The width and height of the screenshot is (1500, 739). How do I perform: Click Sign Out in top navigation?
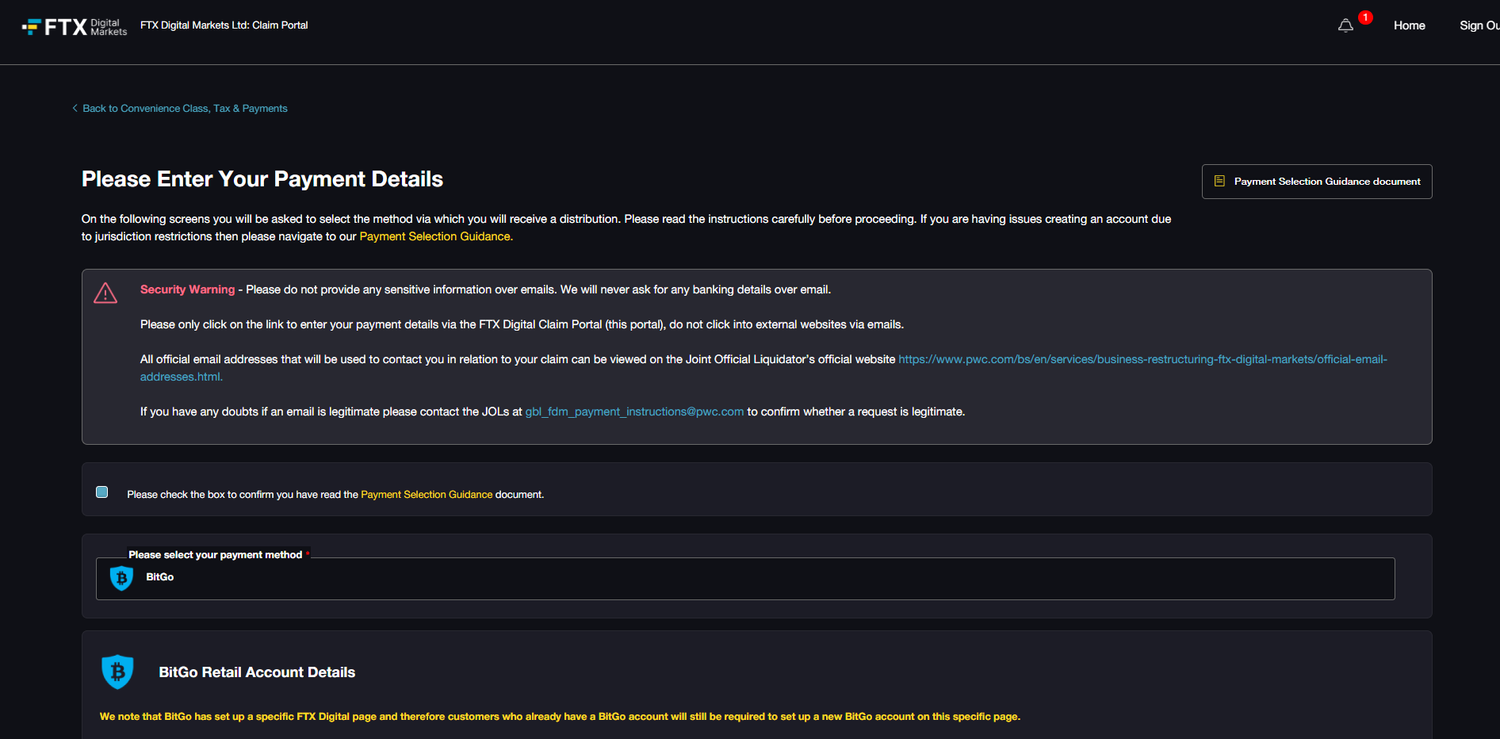[1479, 26]
